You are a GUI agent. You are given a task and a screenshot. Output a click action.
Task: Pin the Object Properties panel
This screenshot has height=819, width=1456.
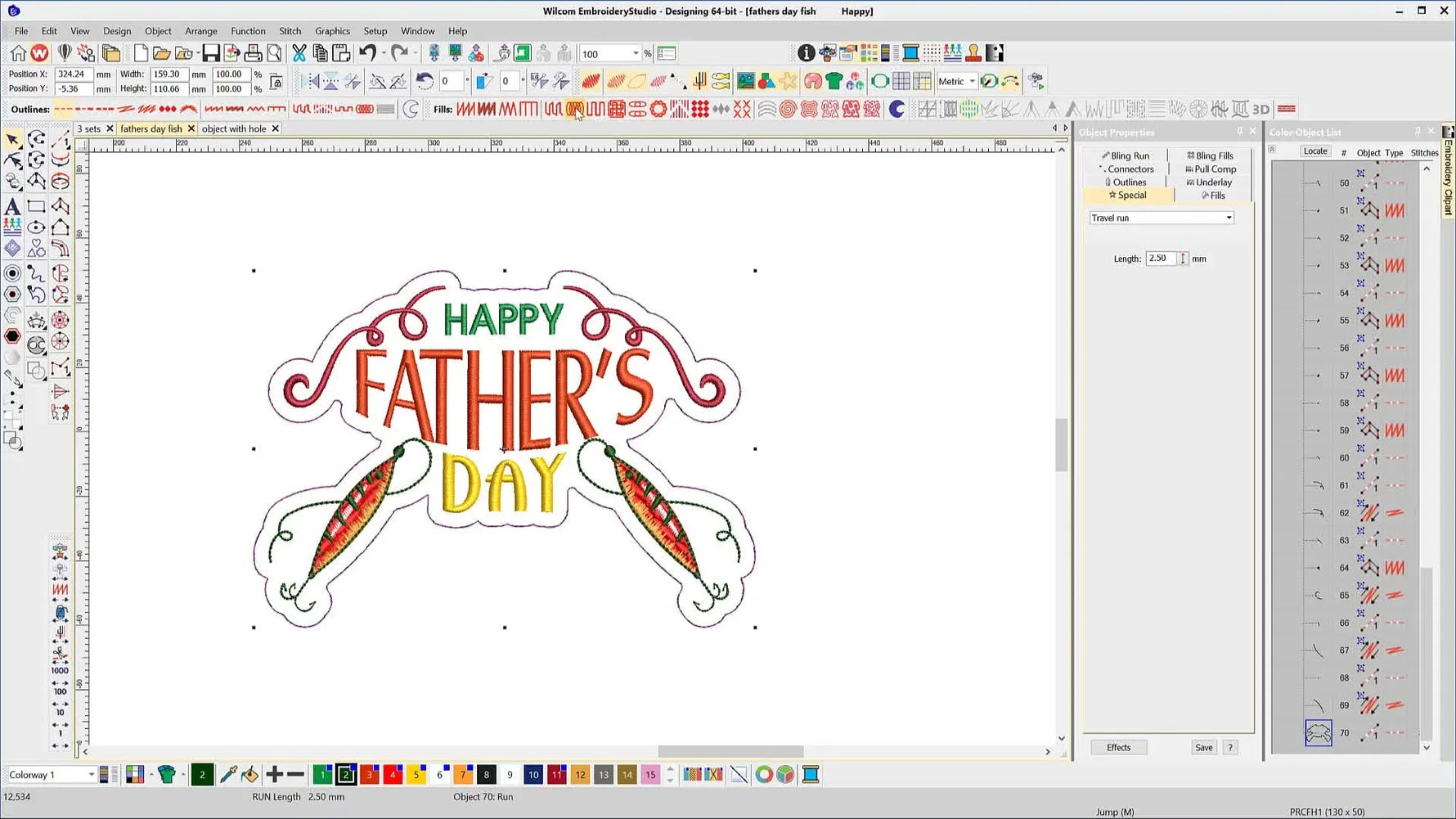point(1240,131)
